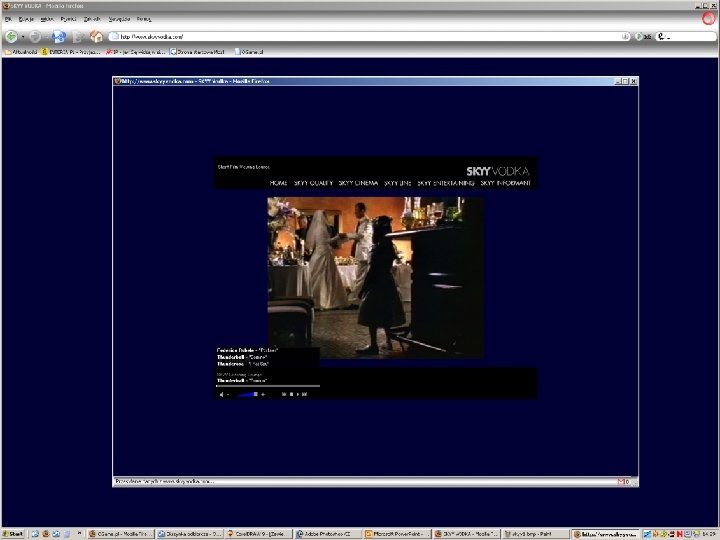The image size is (720, 540).
Task: Open the SKYY CINEMA section
Action: tap(358, 183)
